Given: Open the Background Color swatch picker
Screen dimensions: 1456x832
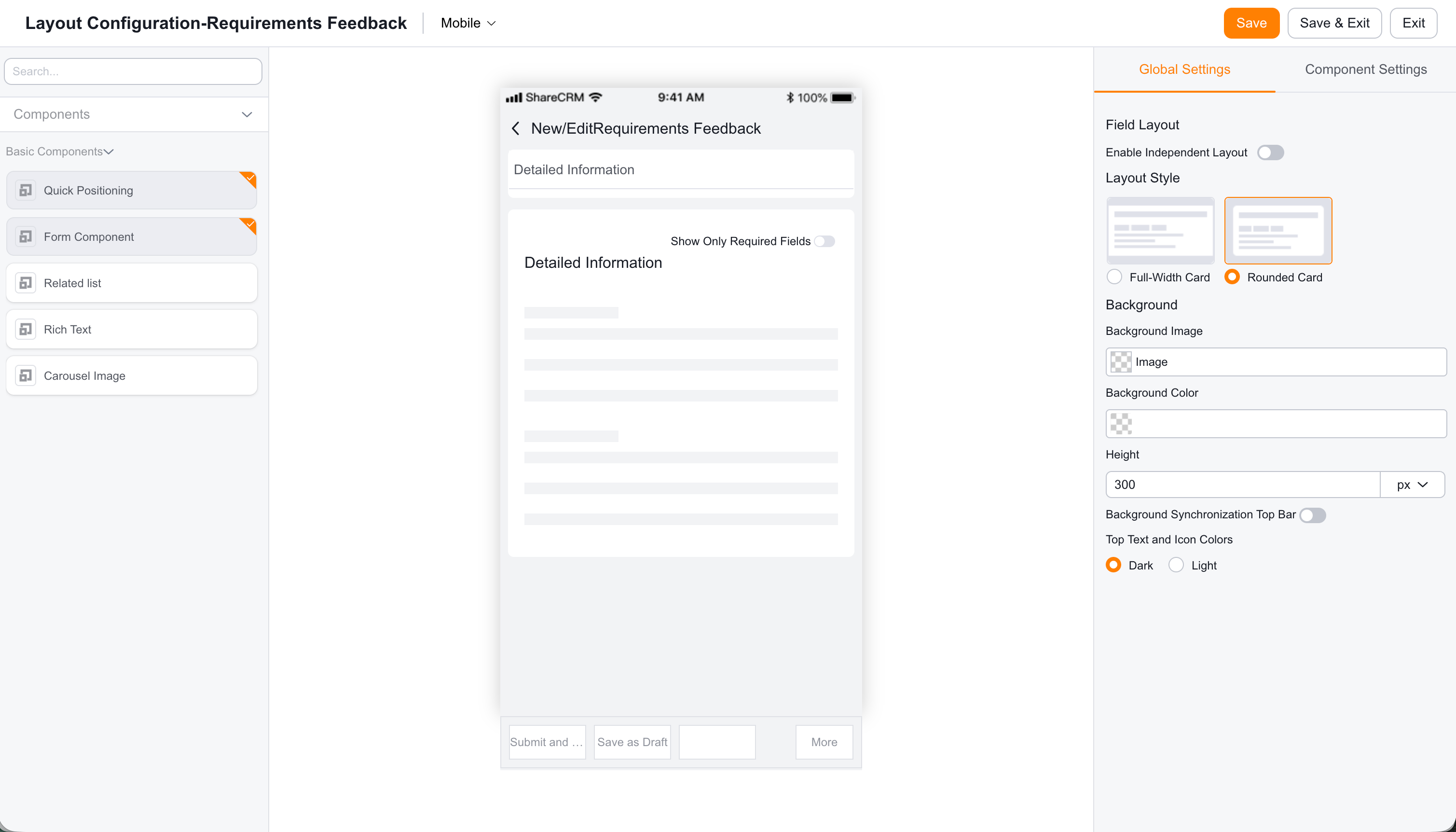Looking at the screenshot, I should point(1120,424).
